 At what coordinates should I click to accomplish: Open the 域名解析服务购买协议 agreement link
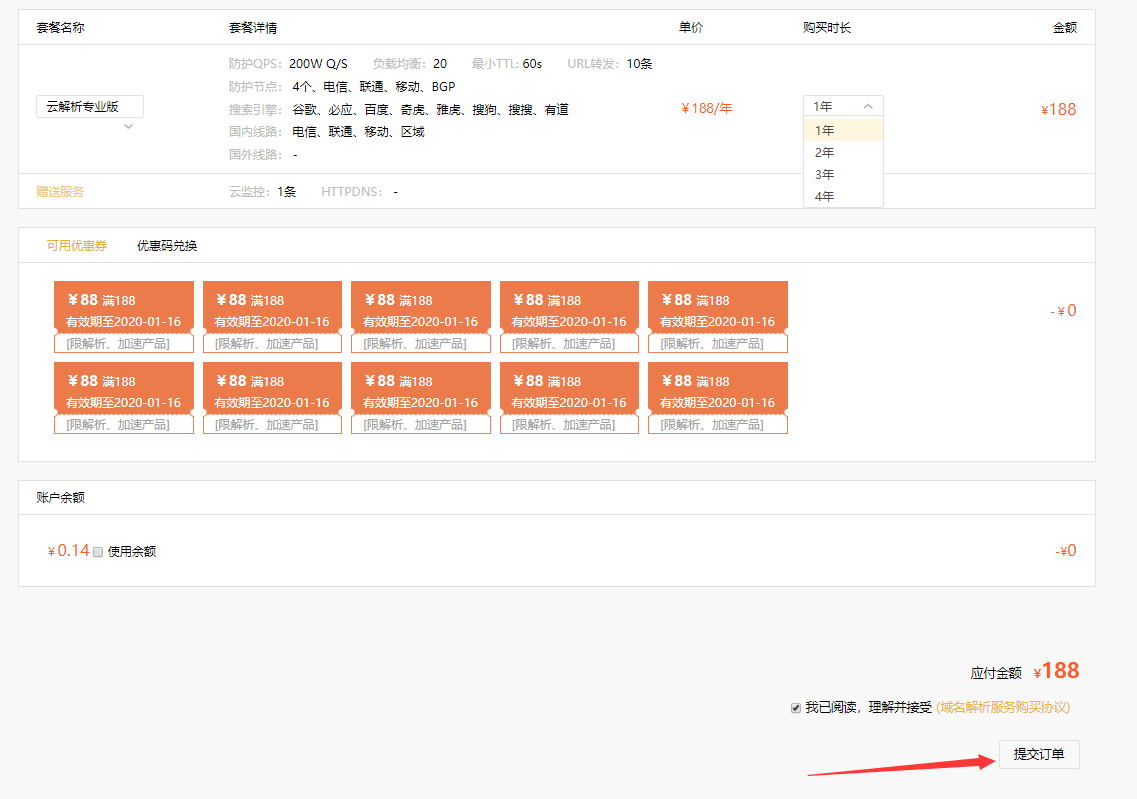pos(1002,707)
